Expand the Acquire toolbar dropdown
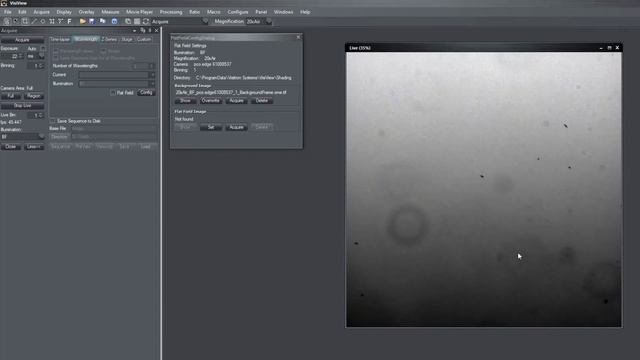 pyautogui.click(x=205, y=21)
